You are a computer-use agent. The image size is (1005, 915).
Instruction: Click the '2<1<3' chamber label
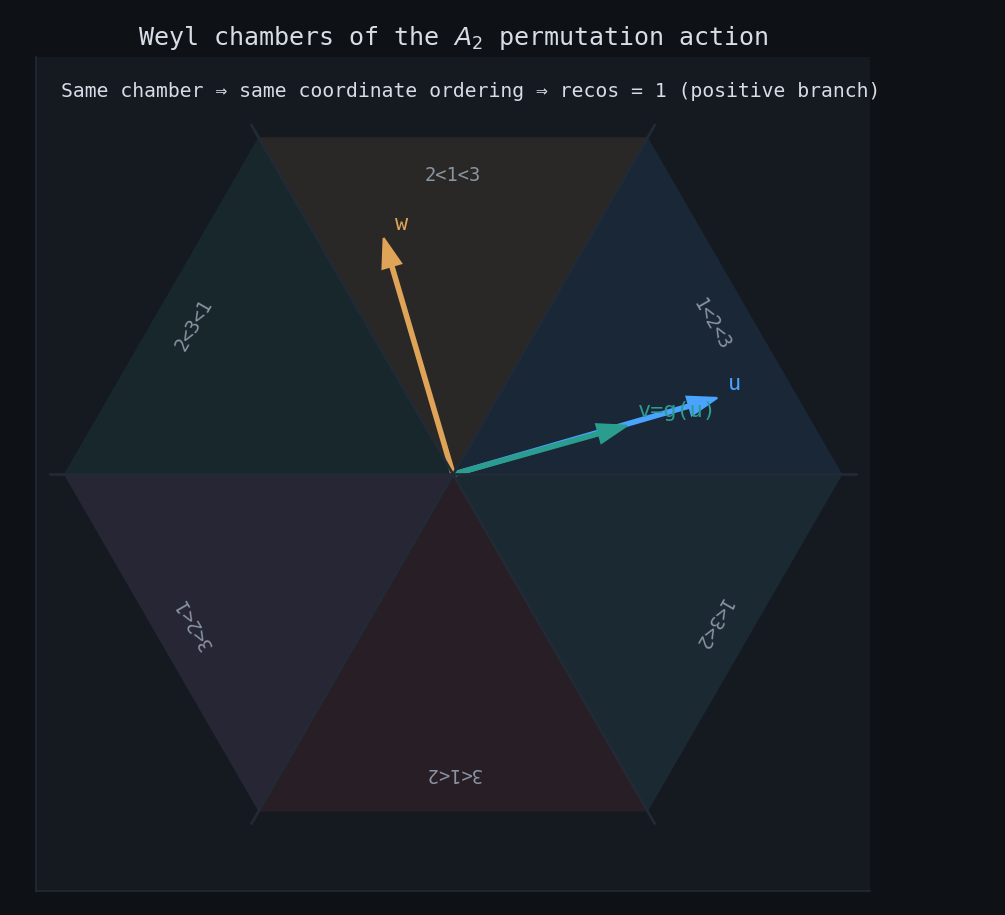point(453,174)
